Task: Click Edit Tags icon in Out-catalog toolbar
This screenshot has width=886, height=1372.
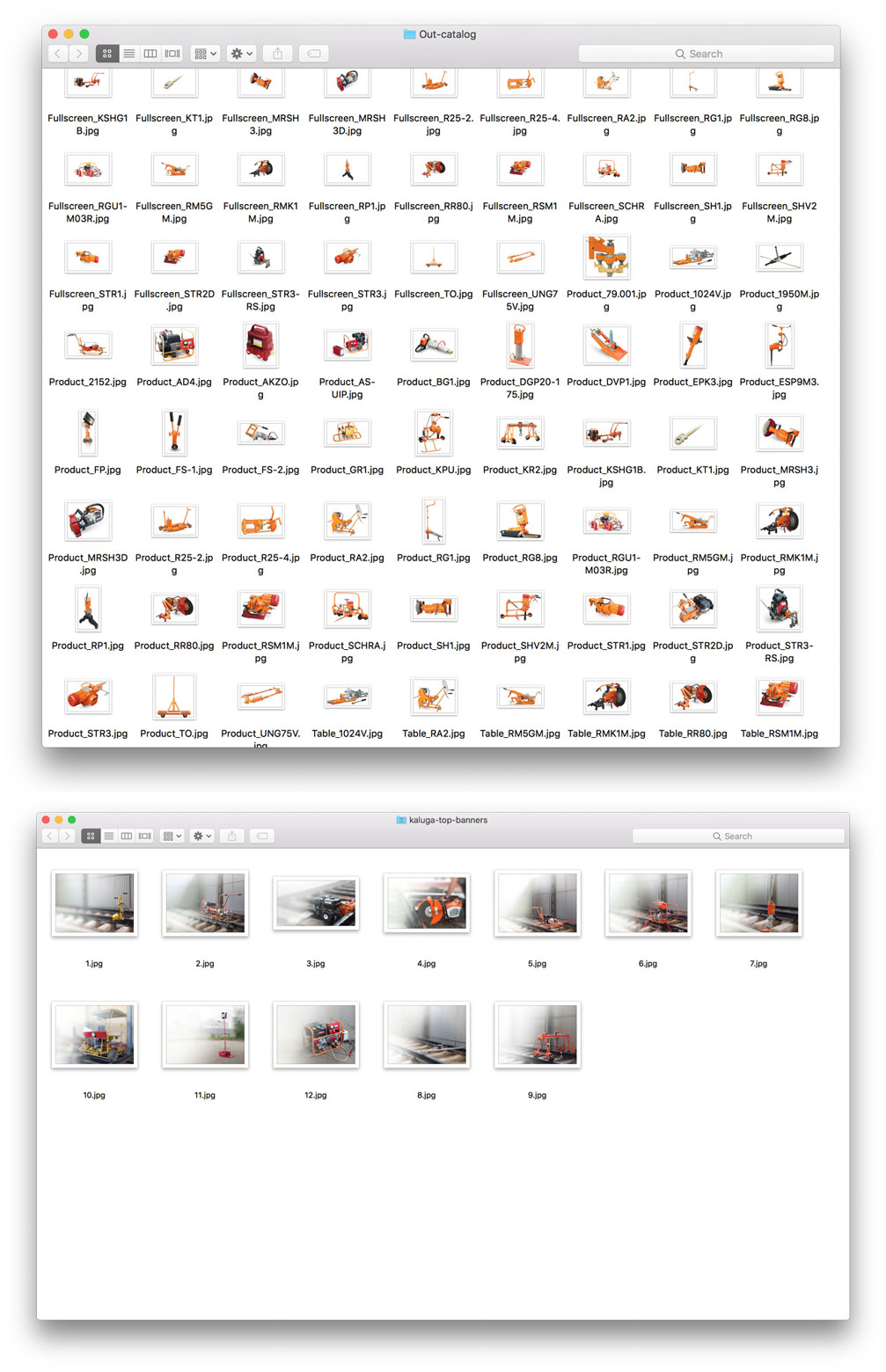Action: (313, 54)
